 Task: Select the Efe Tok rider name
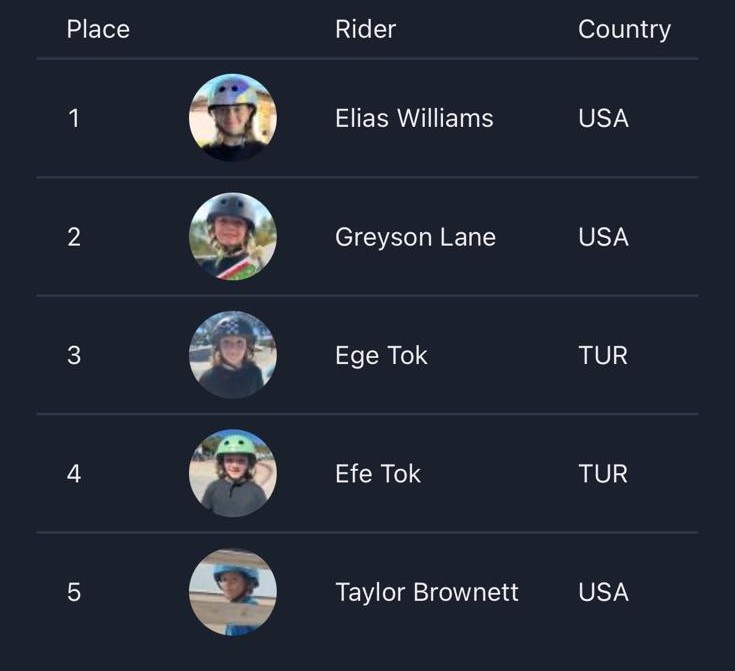(x=378, y=473)
